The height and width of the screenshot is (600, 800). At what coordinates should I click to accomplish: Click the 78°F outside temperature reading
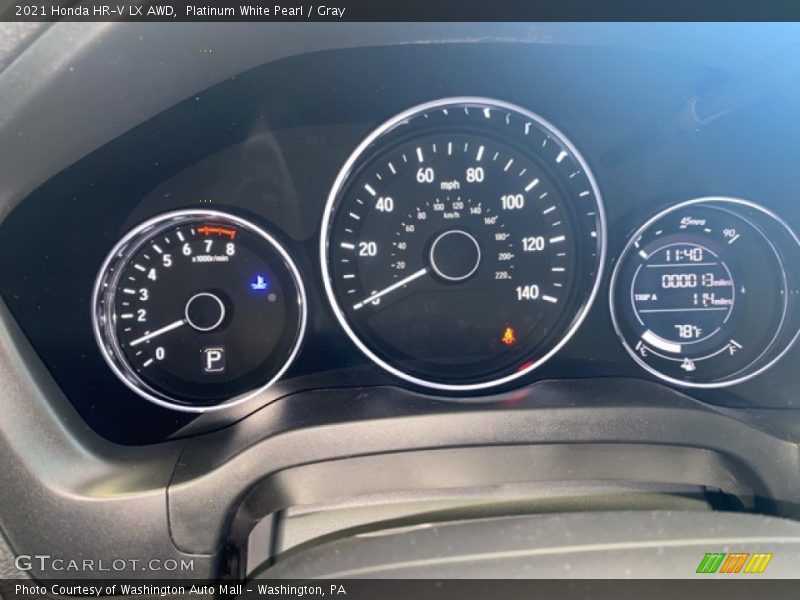[x=688, y=332]
